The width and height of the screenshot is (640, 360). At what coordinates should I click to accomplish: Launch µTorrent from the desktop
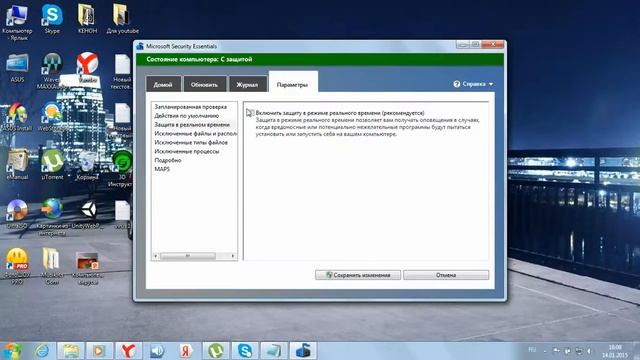coord(52,164)
